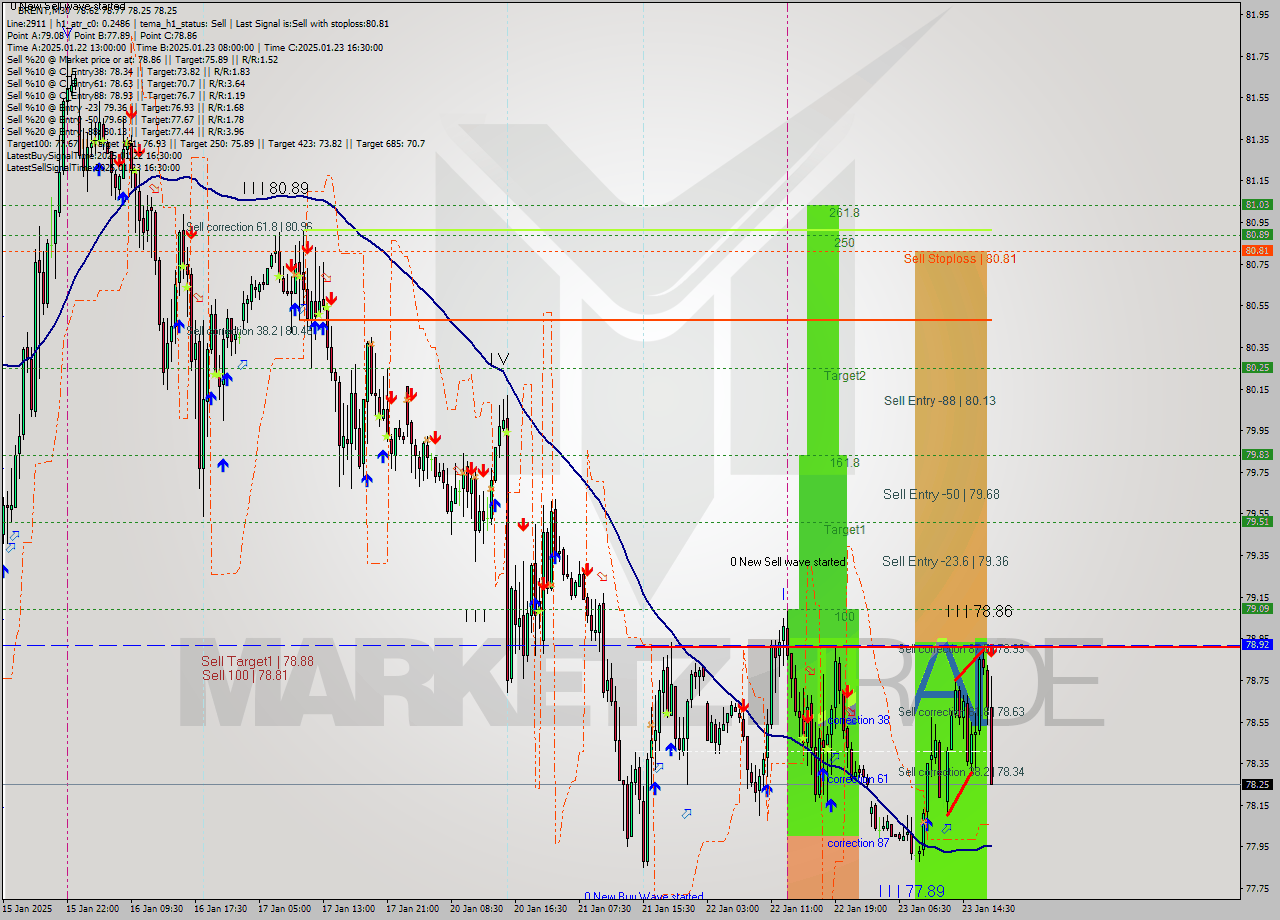Click the 77.75 price axis label
This screenshot has height=920, width=1280.
tap(1257, 888)
